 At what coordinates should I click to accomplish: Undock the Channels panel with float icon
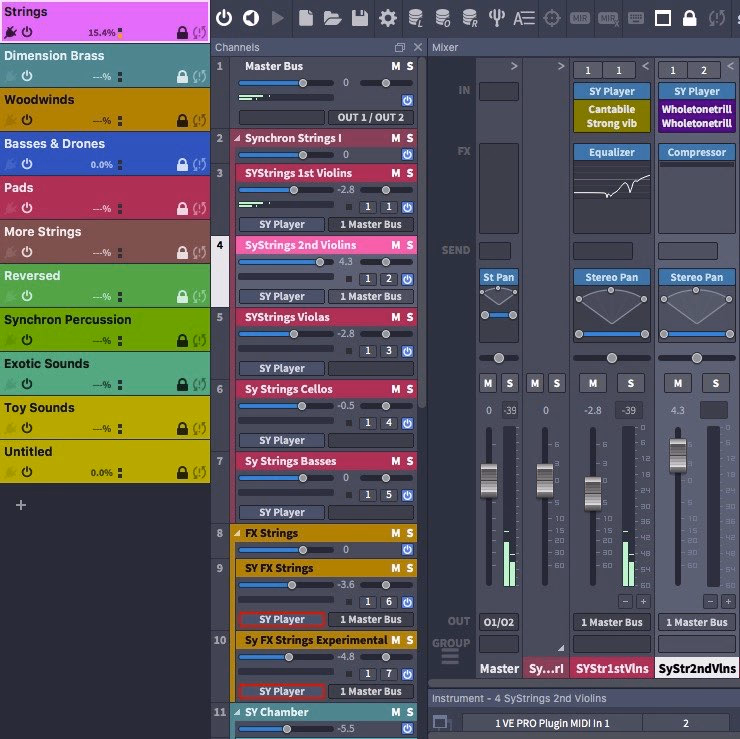pos(400,47)
